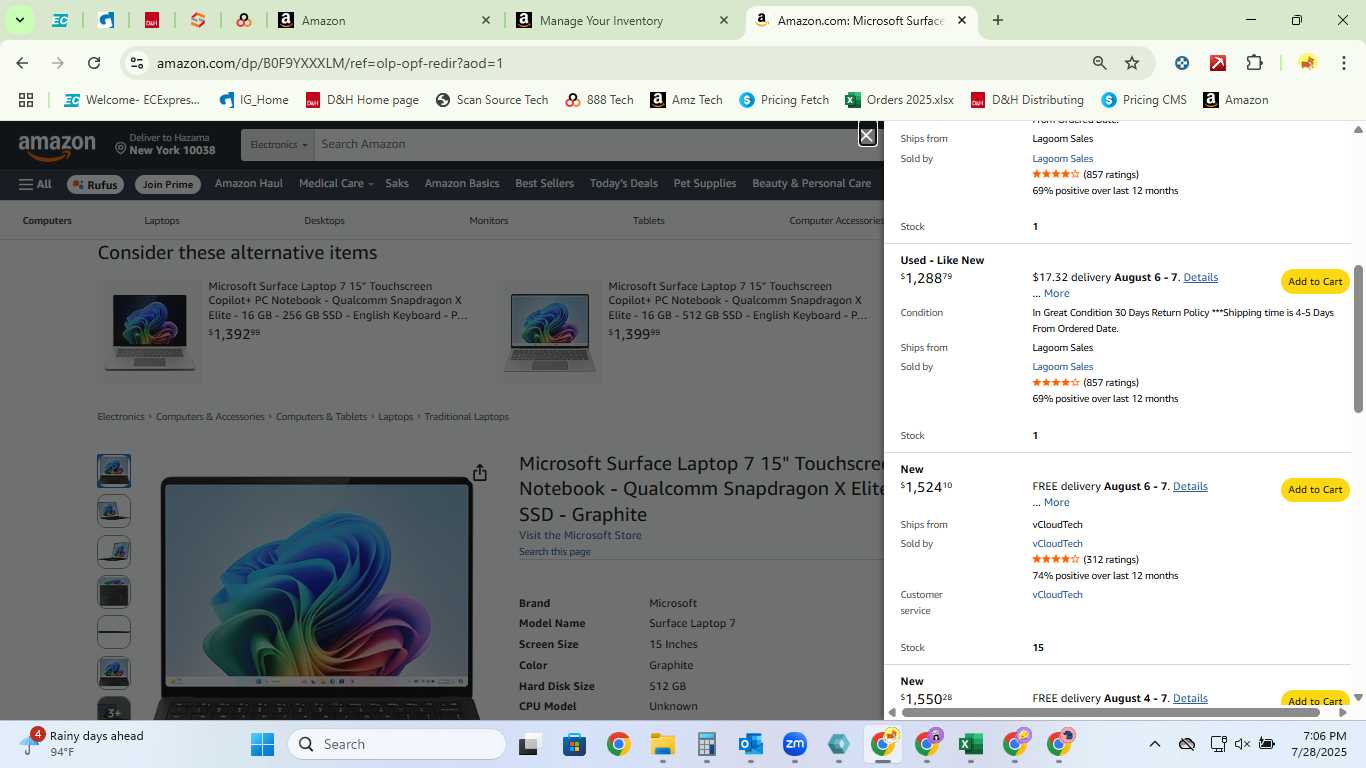
Task: Open the tab search dropdown arrow
Action: [x=19, y=20]
